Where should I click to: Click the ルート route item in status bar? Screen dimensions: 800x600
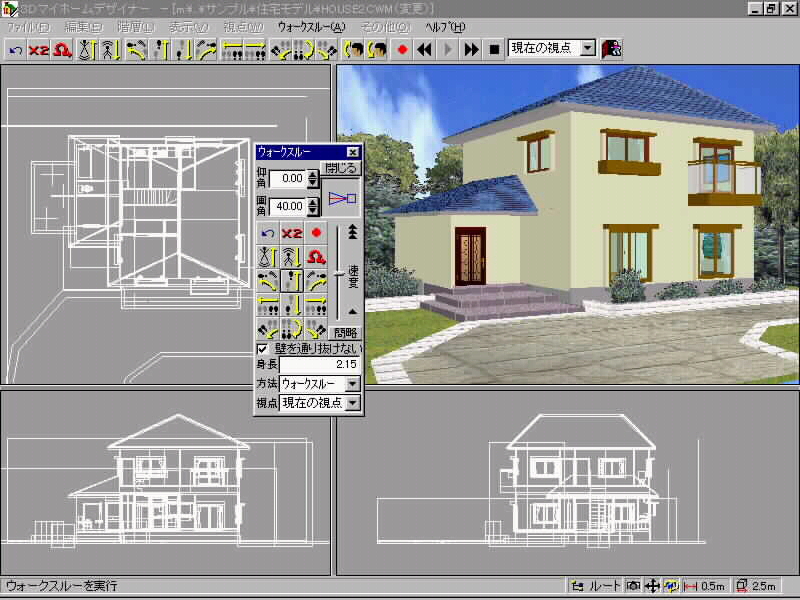[x=595, y=586]
